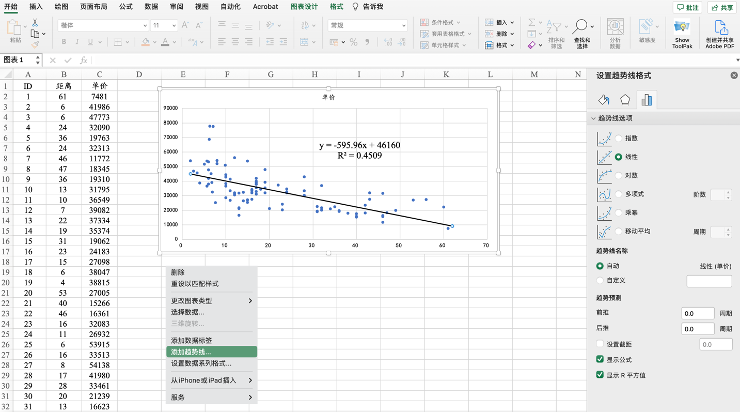Click the Paste clipboard icon
The width and height of the screenshot is (740, 412).
[x=14, y=30]
